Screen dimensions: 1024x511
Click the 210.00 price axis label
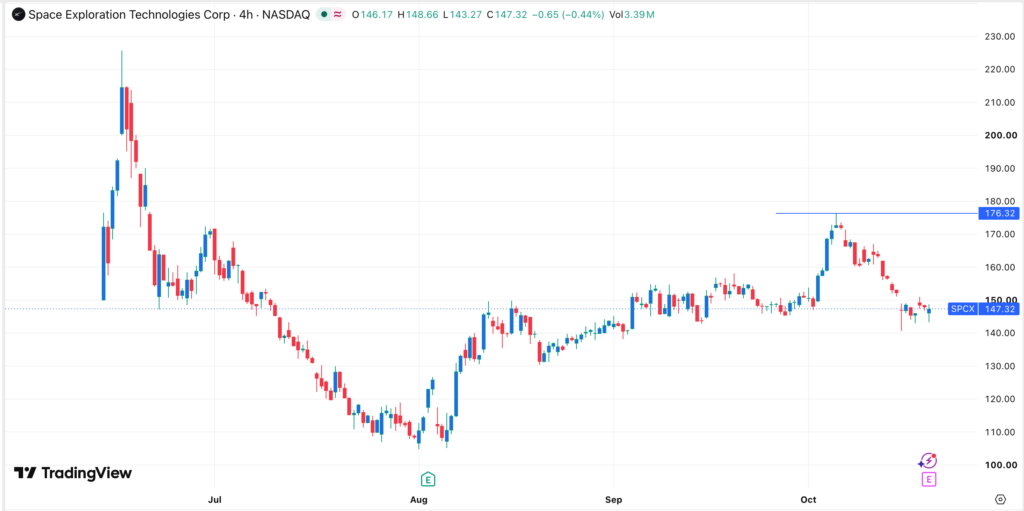coord(1000,103)
